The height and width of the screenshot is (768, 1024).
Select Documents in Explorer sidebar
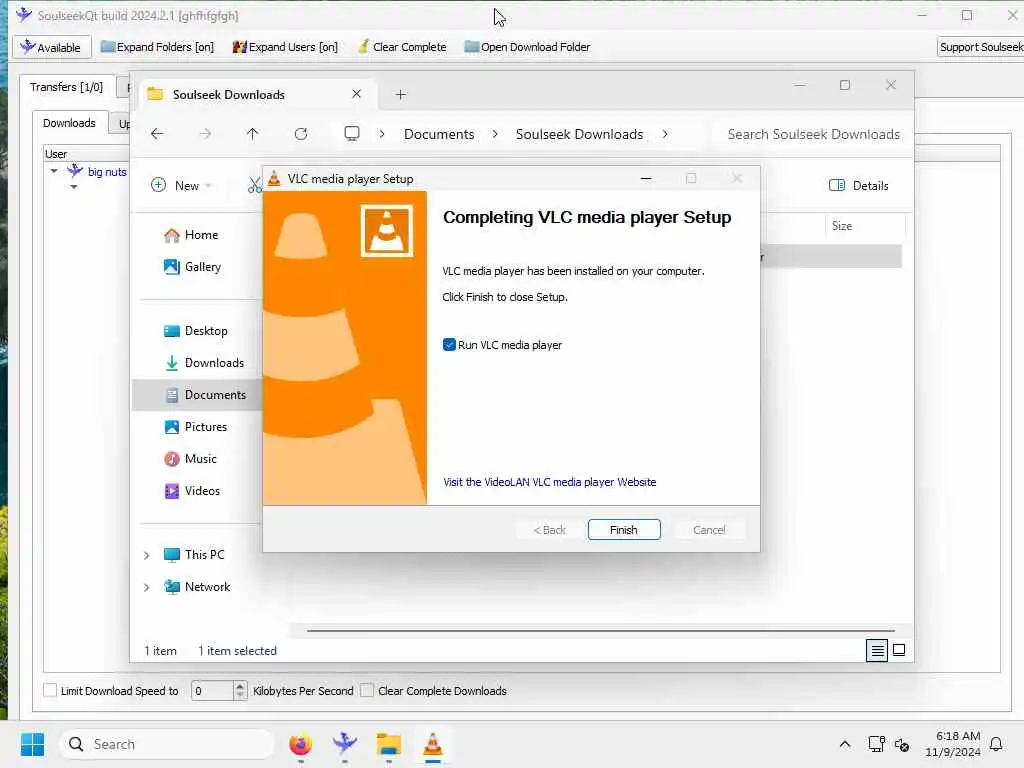(197, 394)
